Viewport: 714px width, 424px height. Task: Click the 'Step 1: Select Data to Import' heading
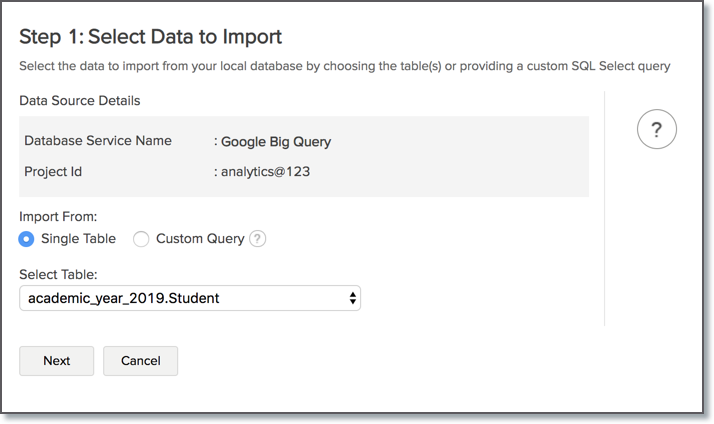151,37
